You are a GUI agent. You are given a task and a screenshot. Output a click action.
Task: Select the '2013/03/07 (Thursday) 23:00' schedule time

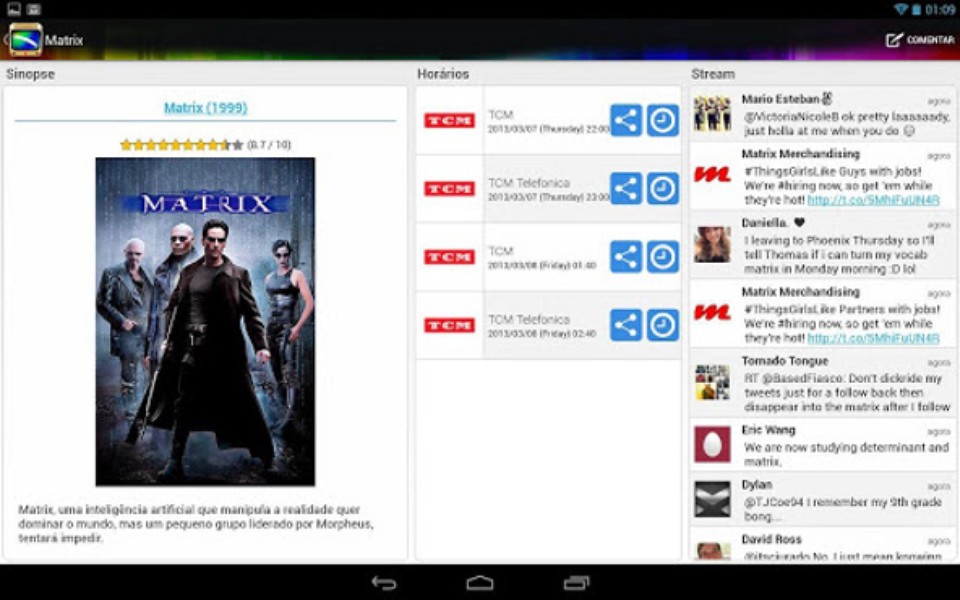click(x=549, y=197)
